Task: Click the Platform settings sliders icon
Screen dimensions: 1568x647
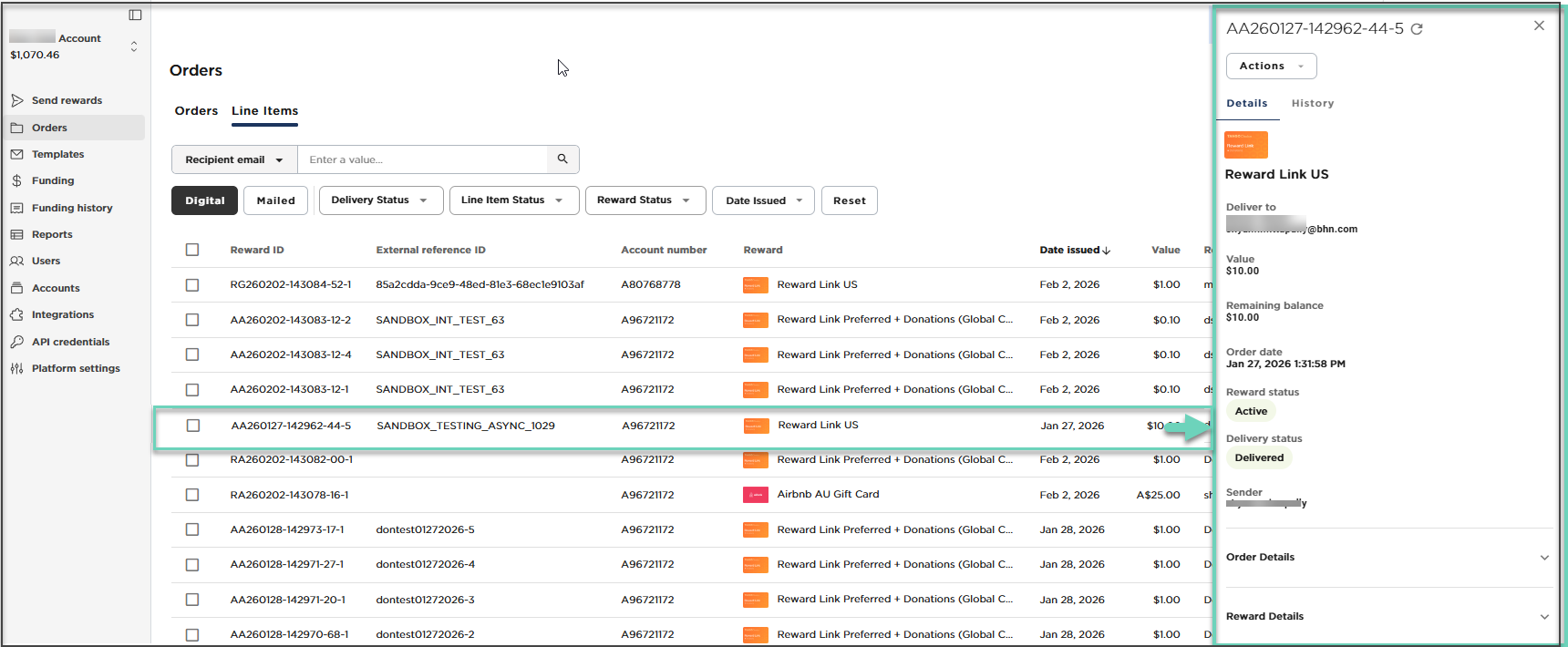Action: 17,368
